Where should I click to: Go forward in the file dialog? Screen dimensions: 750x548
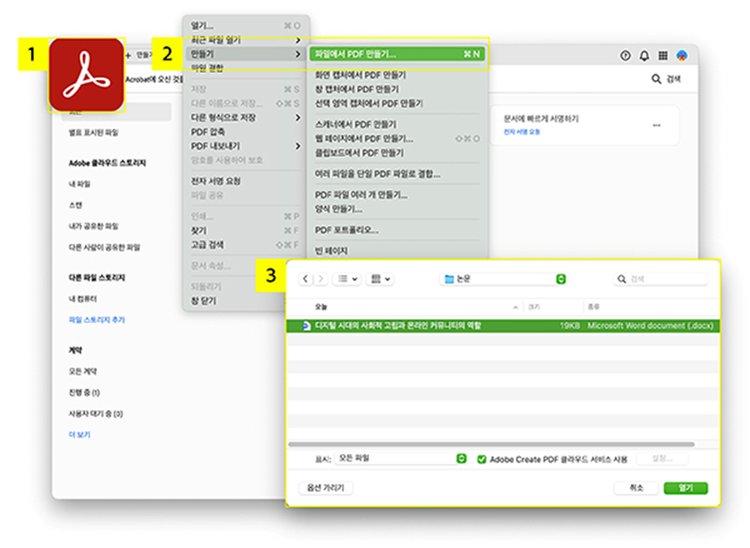(x=321, y=279)
